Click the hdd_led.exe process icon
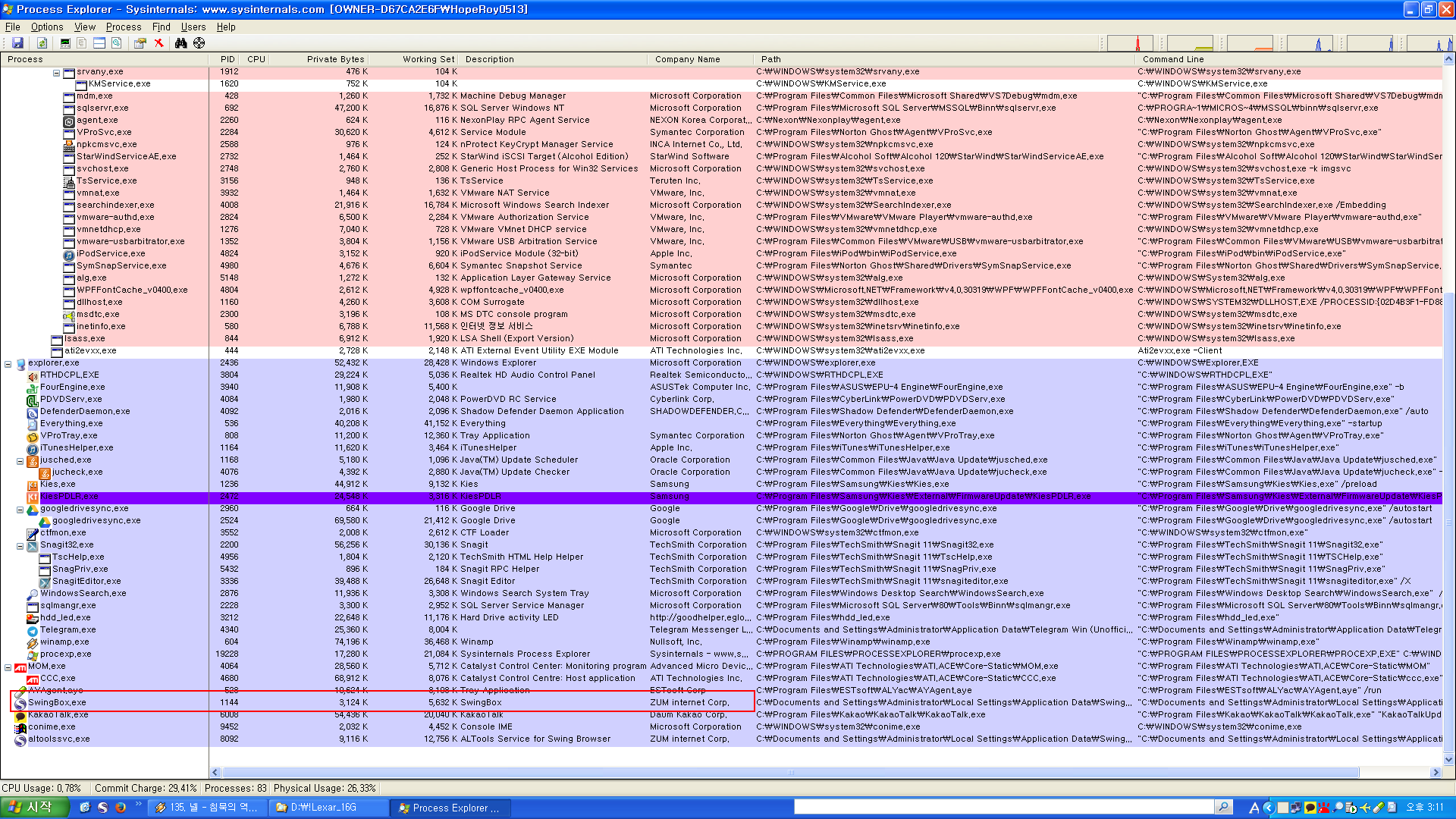Screen dimensions: 1456x819 [x=33, y=618]
